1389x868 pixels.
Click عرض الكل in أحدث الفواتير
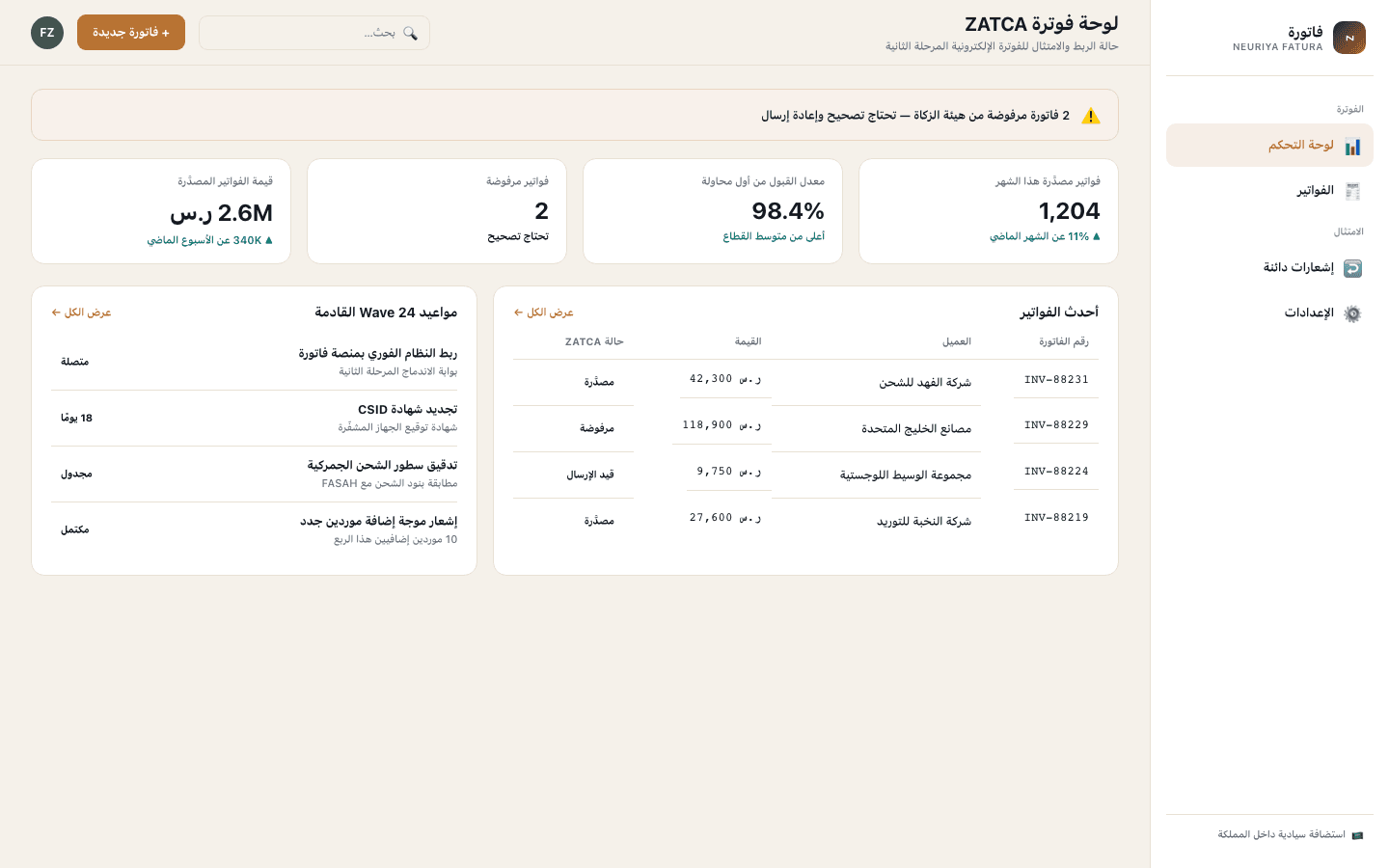(x=543, y=312)
